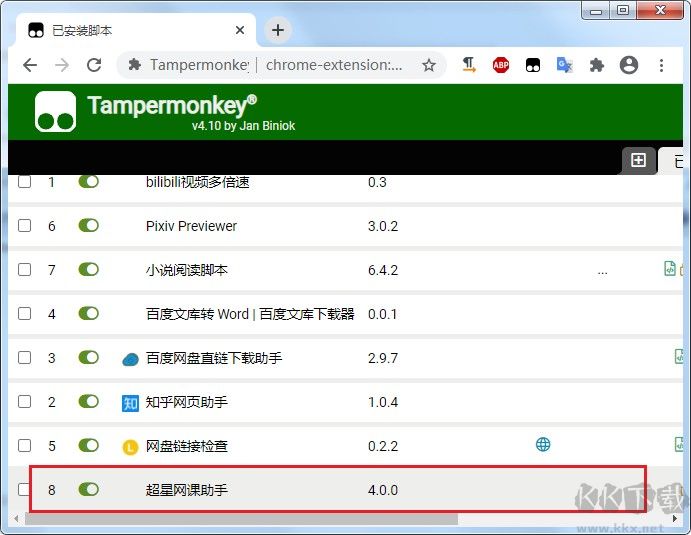691x535 pixels.
Task: Click version 4.0.0 of 超星网课助手
Action: tap(383, 490)
